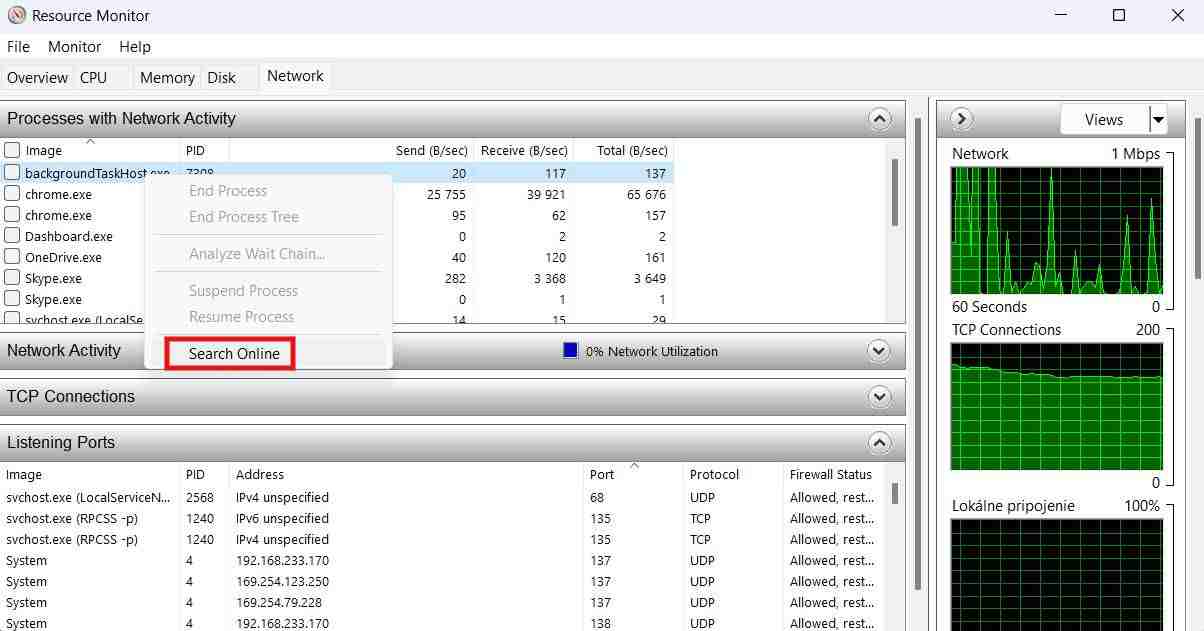Click the Lokálne pripojenie graph

click(1056, 575)
